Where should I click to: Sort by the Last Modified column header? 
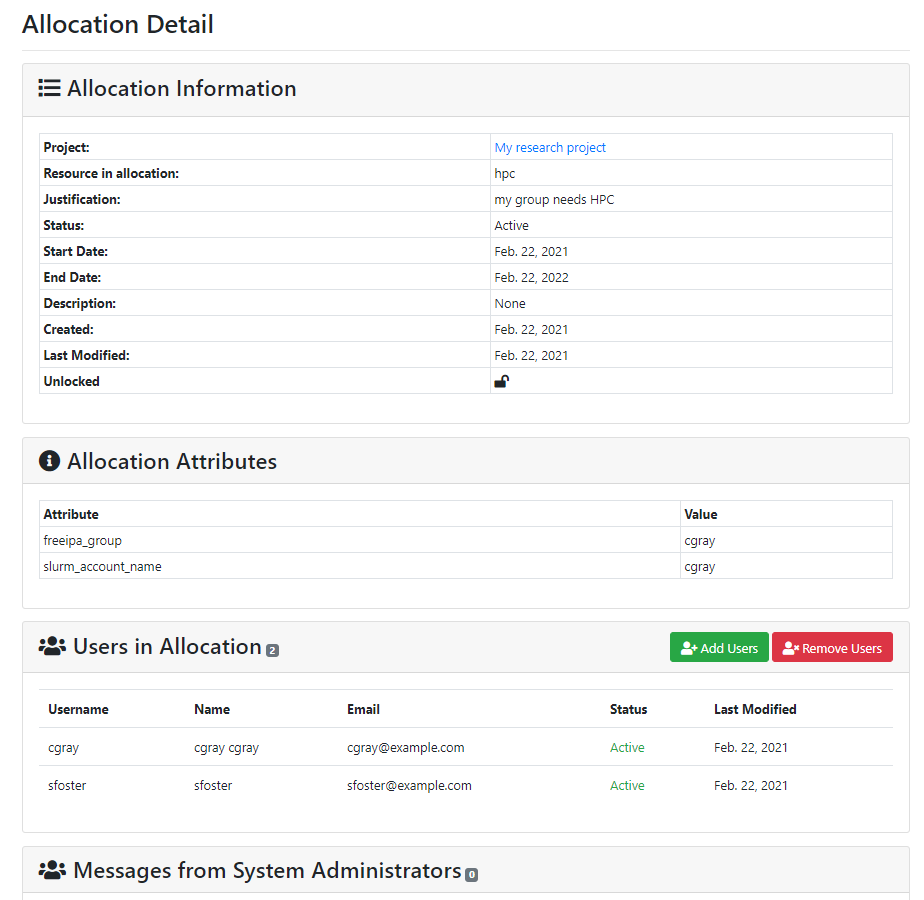click(755, 709)
